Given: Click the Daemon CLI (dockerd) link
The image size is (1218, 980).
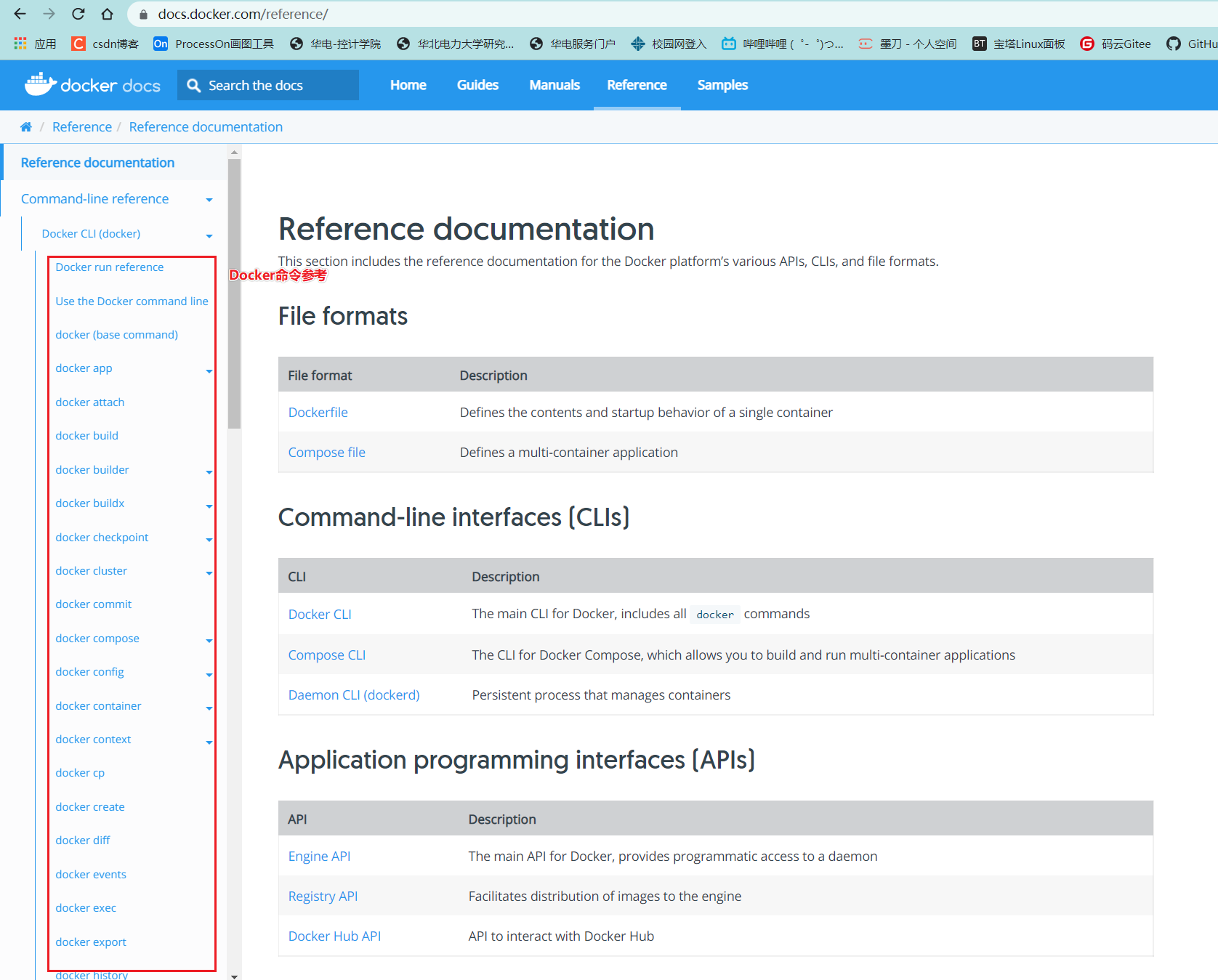Looking at the screenshot, I should (x=354, y=694).
